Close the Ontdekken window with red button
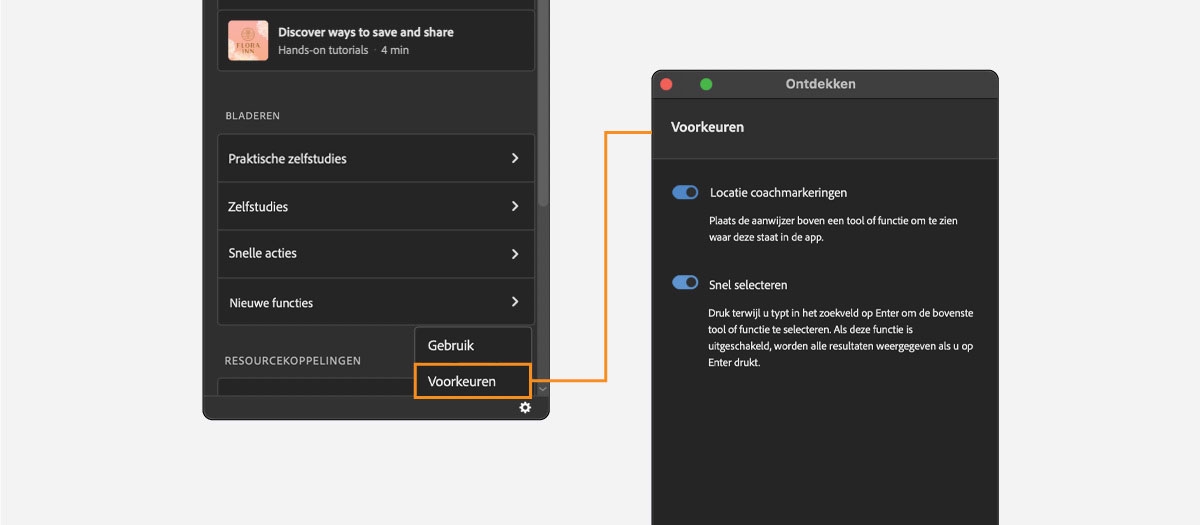The image size is (1200, 525). tap(666, 84)
